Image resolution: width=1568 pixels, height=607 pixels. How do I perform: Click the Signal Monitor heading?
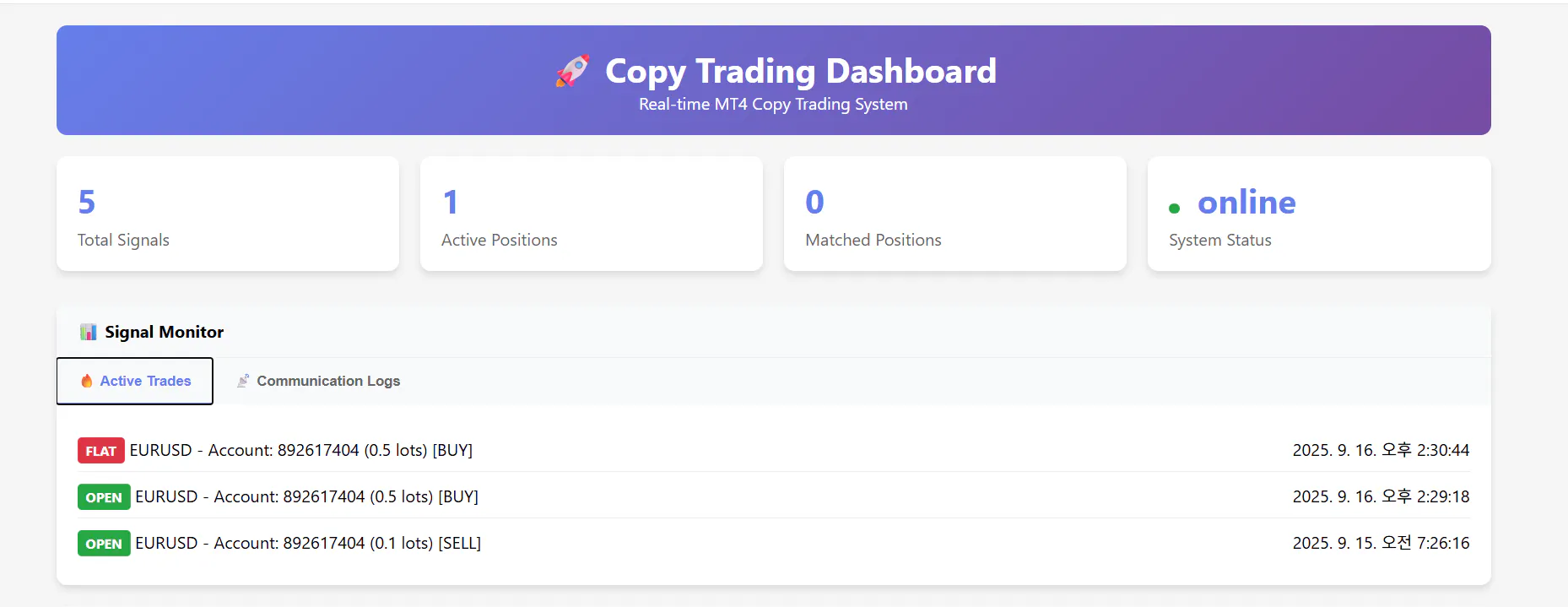164,332
